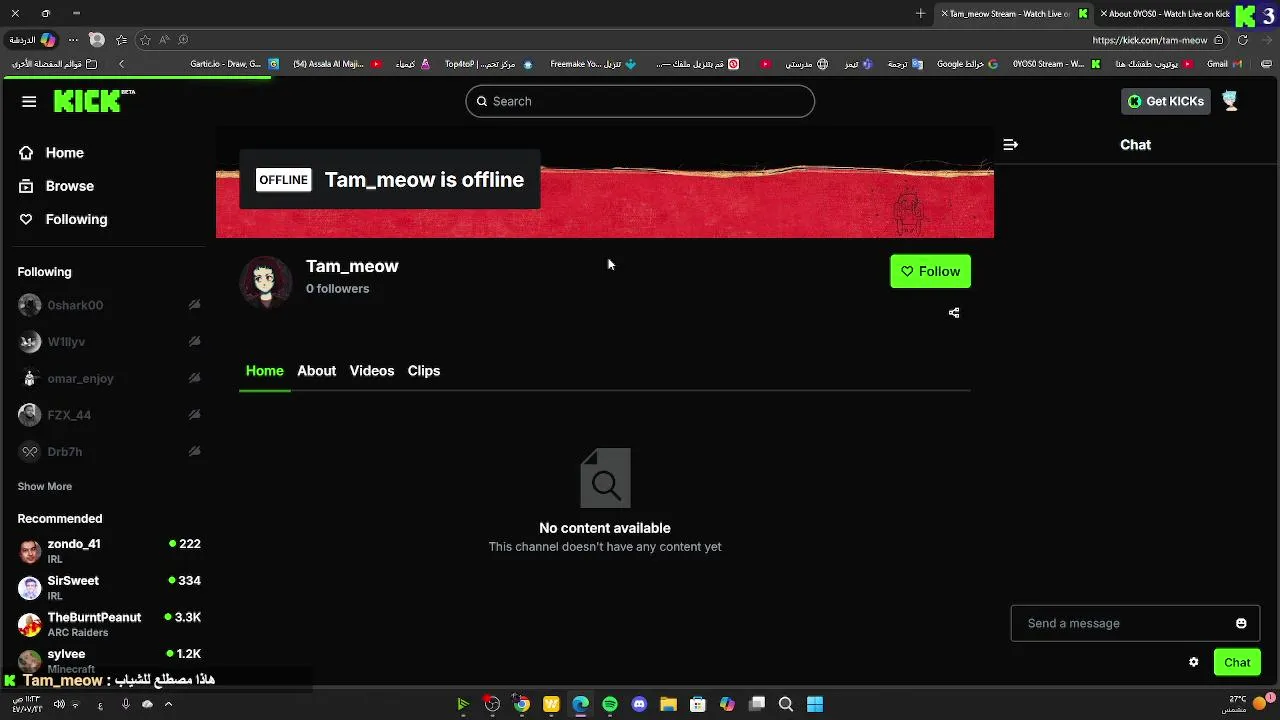Open chat settings gear icon
1280x720 pixels.
pos(1193,662)
